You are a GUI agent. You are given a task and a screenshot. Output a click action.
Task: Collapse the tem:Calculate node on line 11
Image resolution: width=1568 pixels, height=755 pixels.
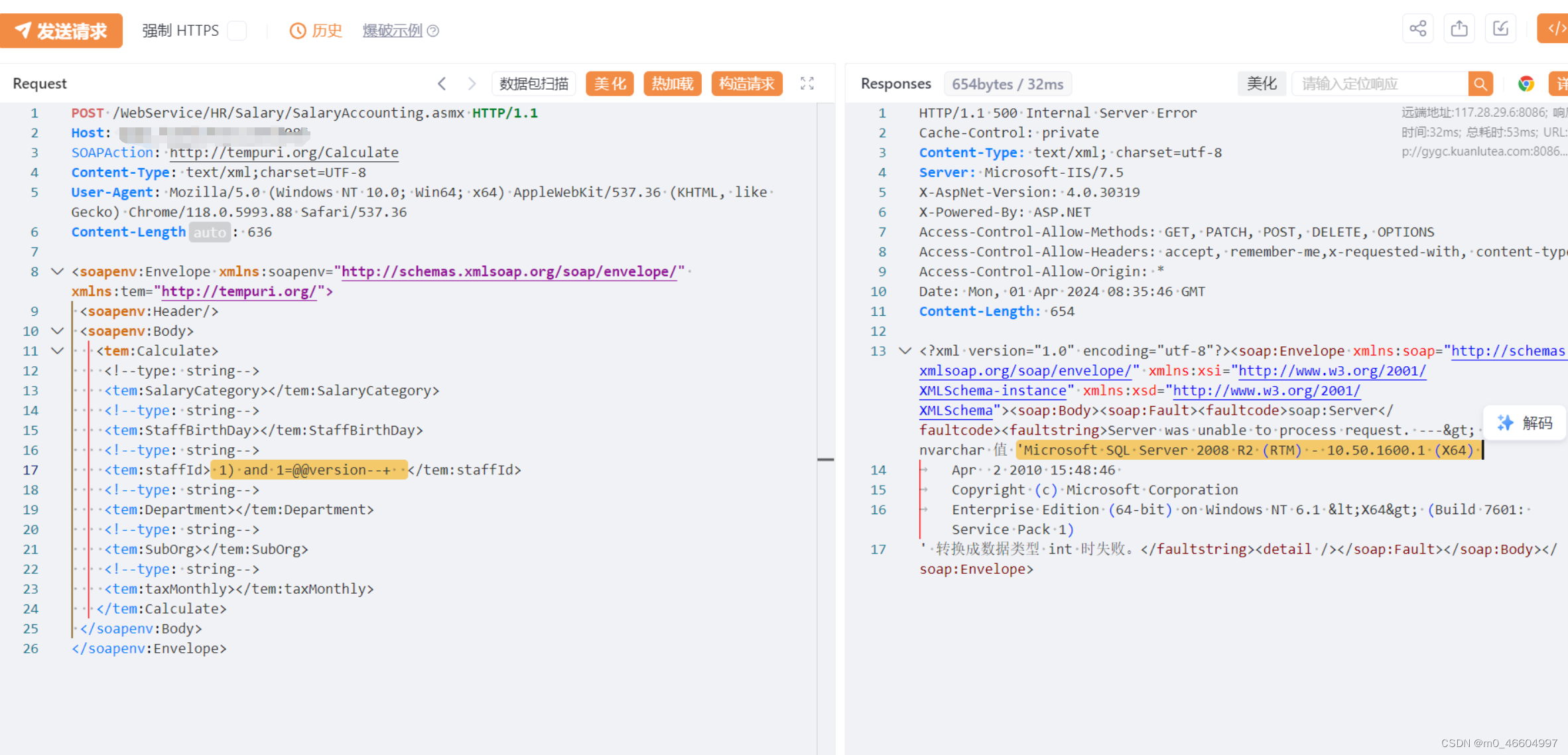click(58, 351)
